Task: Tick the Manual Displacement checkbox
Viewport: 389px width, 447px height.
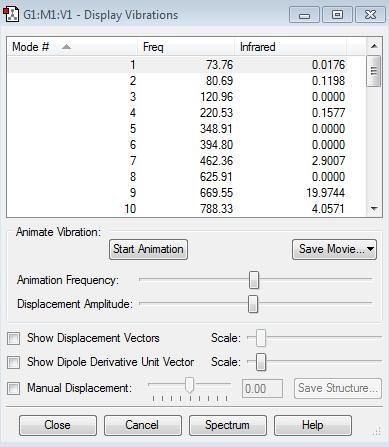Action: point(14,388)
